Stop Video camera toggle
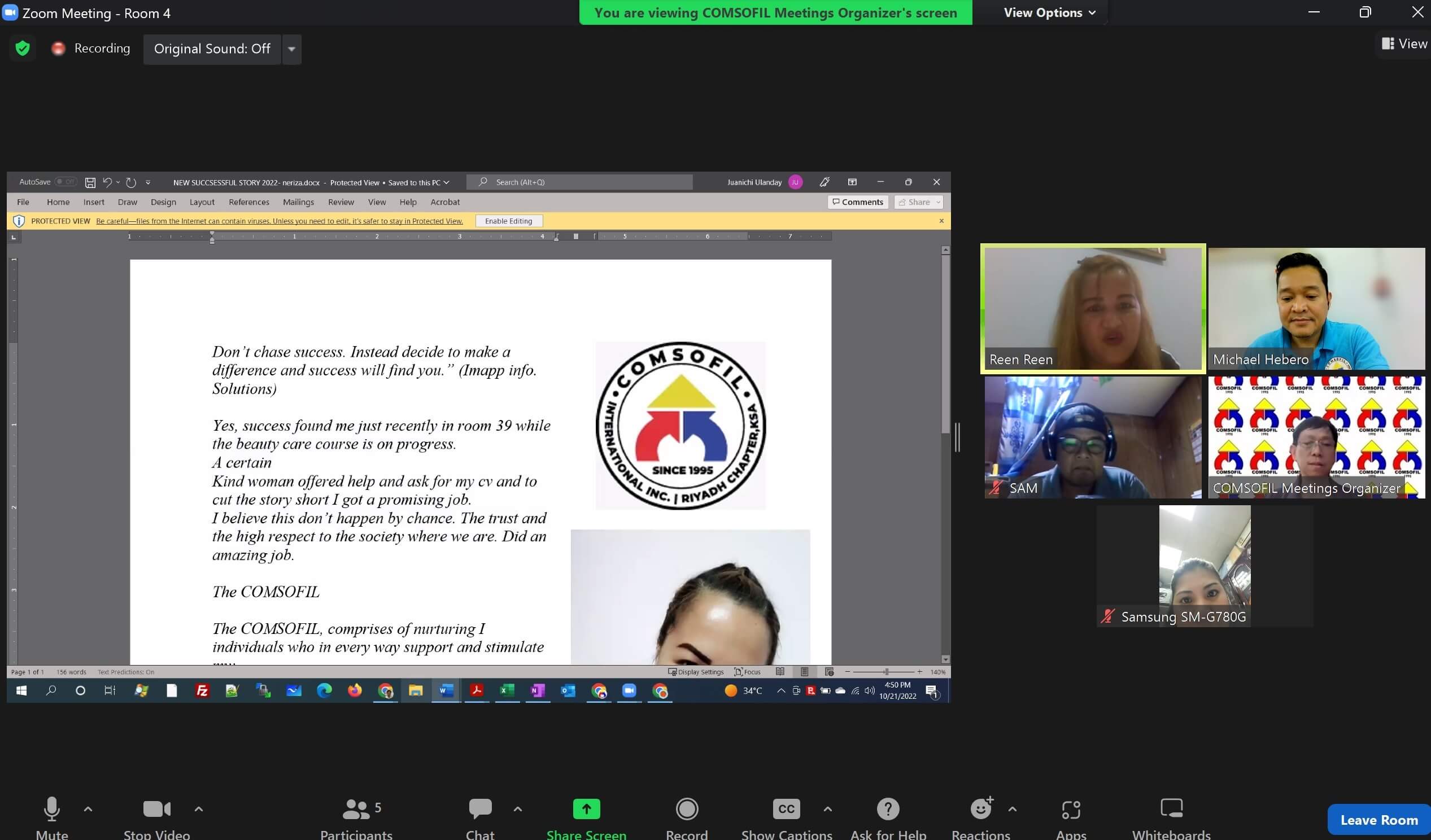Screen dimensions: 1431x840 (157, 809)
